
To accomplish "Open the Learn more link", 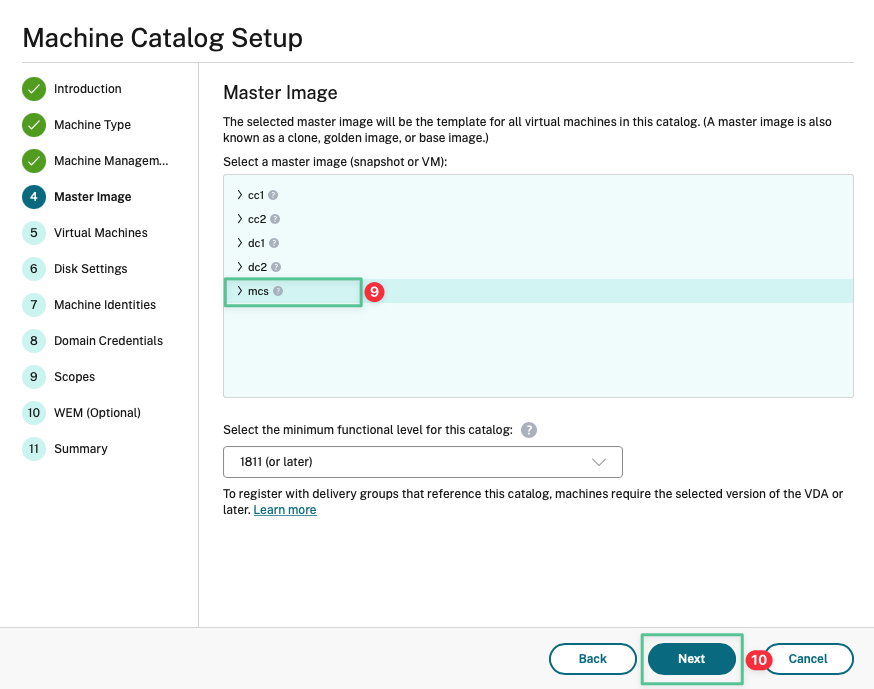I will click(285, 510).
